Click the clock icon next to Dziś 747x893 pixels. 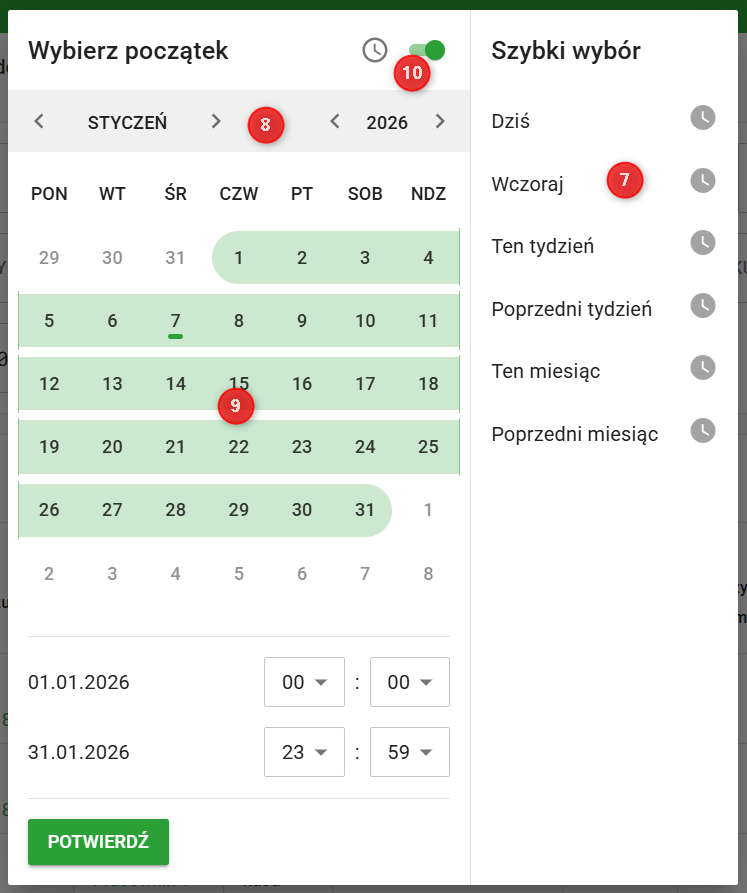point(703,118)
